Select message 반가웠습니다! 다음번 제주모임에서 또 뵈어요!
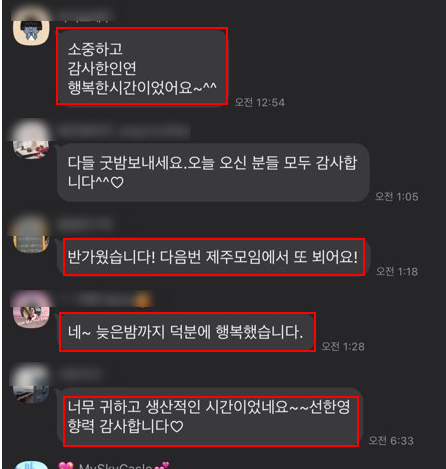 coord(214,257)
